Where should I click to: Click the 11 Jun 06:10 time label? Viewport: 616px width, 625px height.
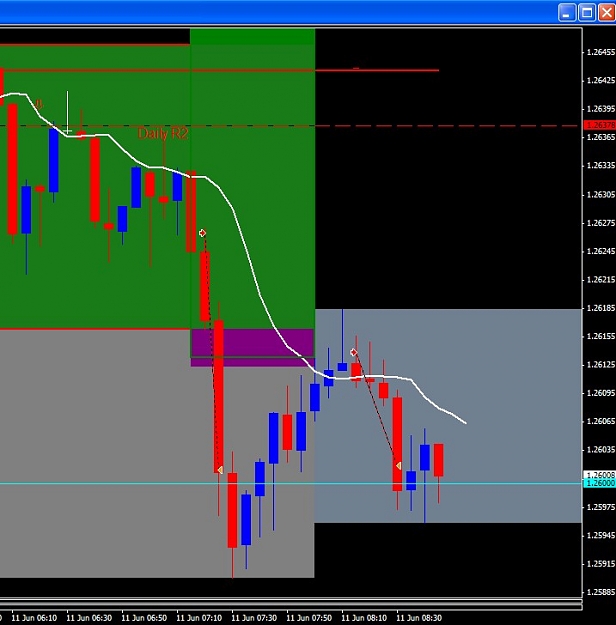[x=34, y=618]
